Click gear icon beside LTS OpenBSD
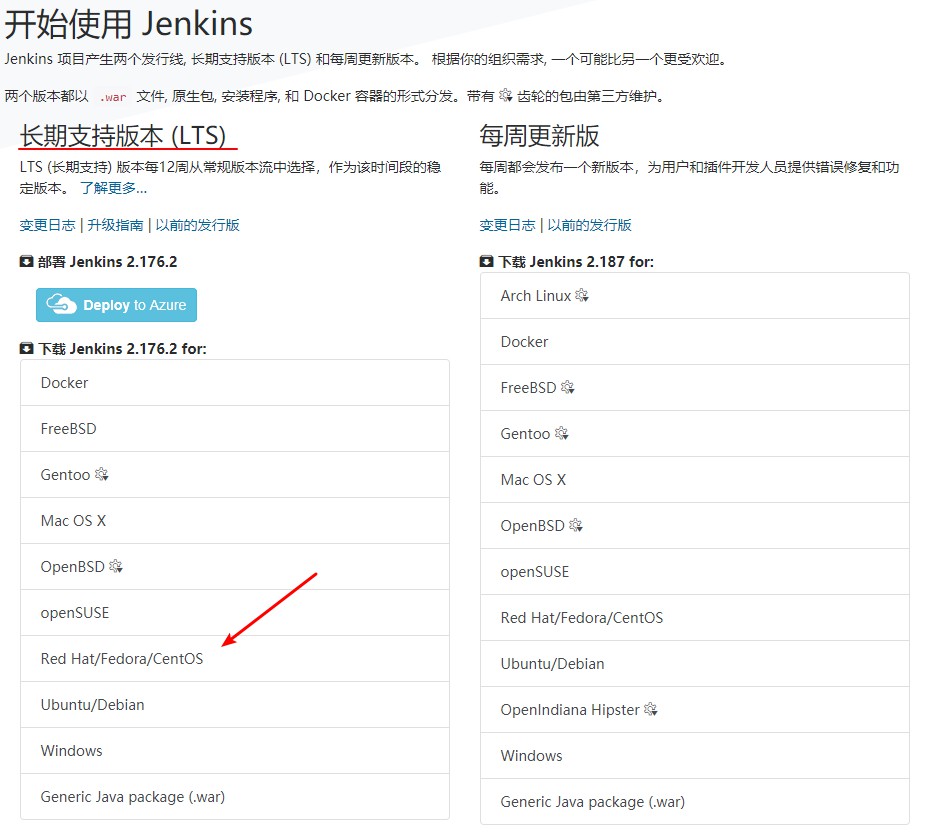Image resolution: width=926 pixels, height=838 pixels. [116, 566]
